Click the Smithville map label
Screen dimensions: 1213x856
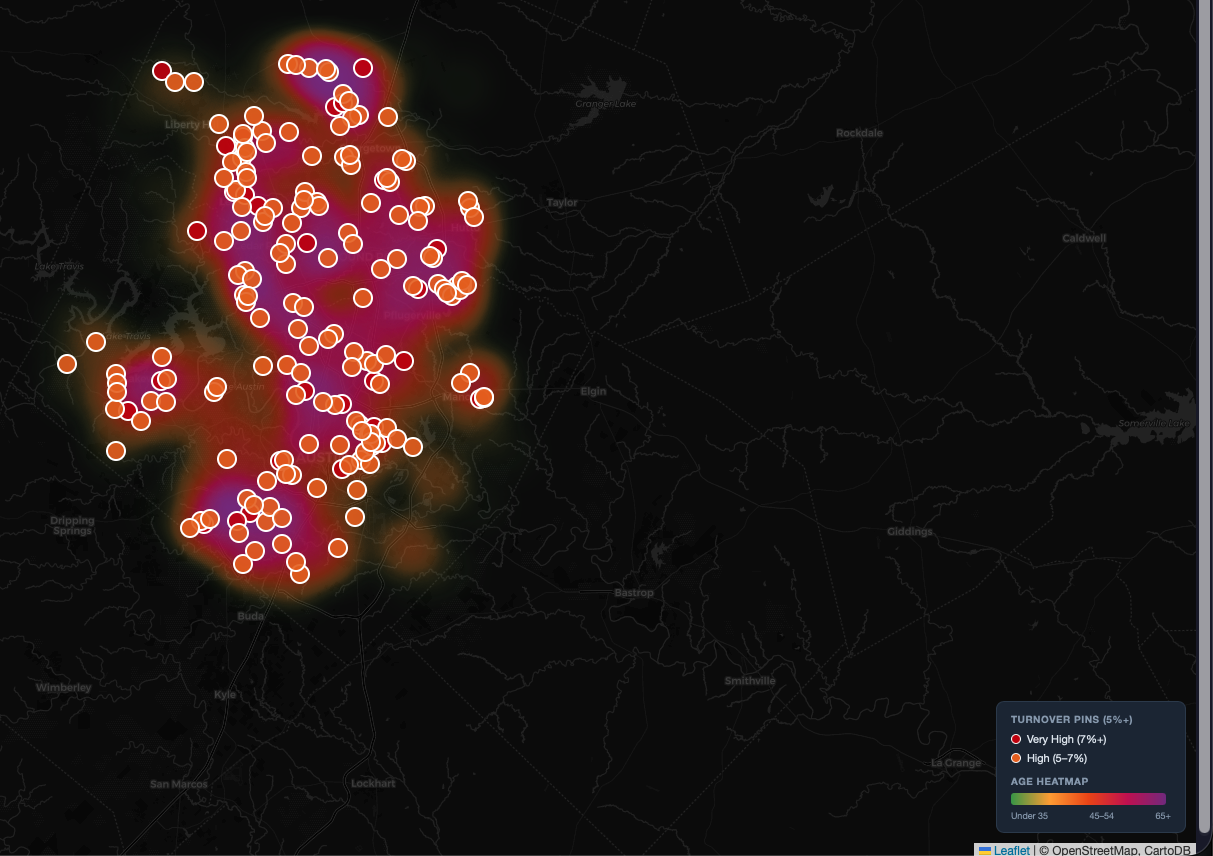[x=750, y=681]
